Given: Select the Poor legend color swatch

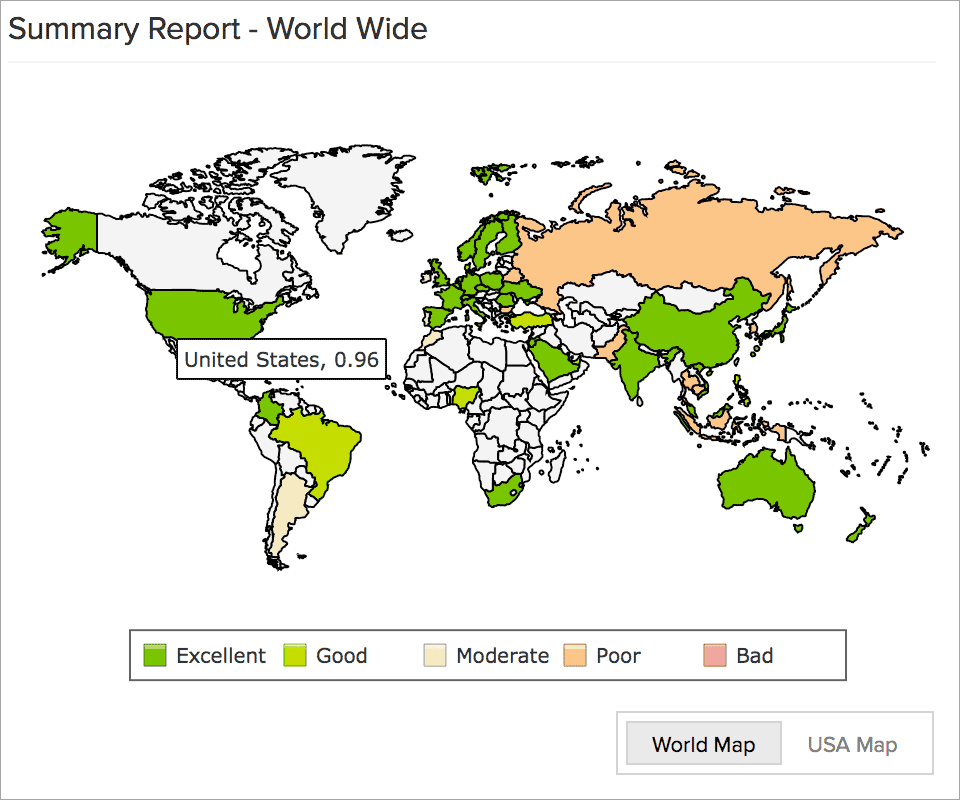Looking at the screenshot, I should point(575,655).
